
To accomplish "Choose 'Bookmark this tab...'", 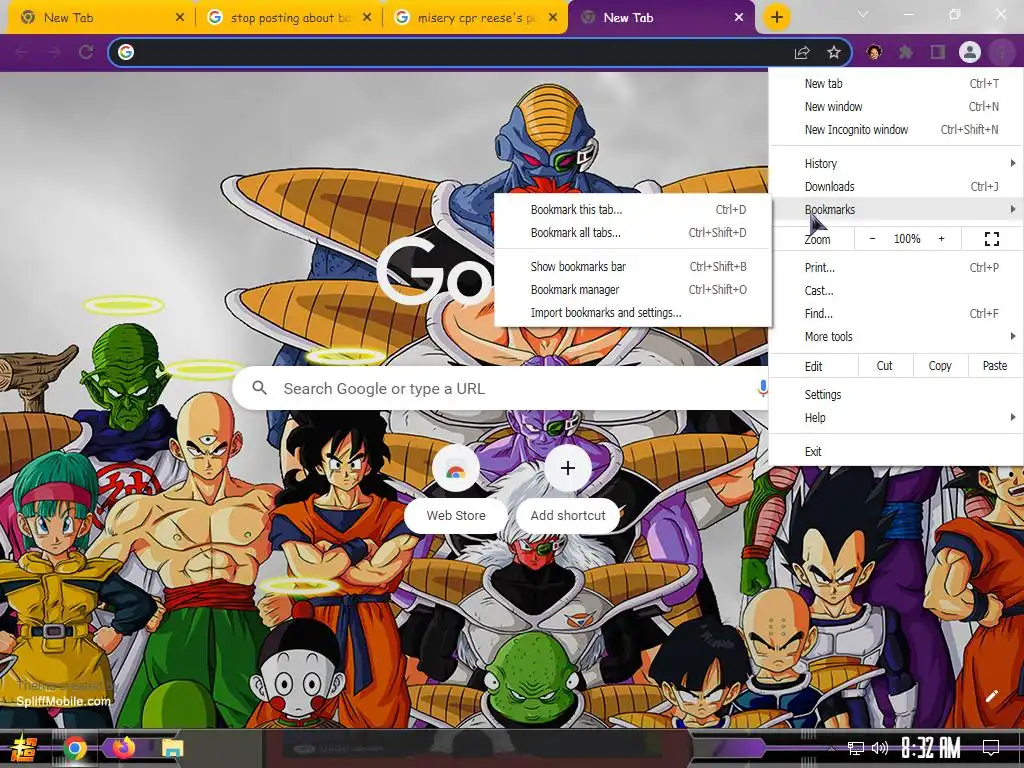I will (x=633, y=210).
